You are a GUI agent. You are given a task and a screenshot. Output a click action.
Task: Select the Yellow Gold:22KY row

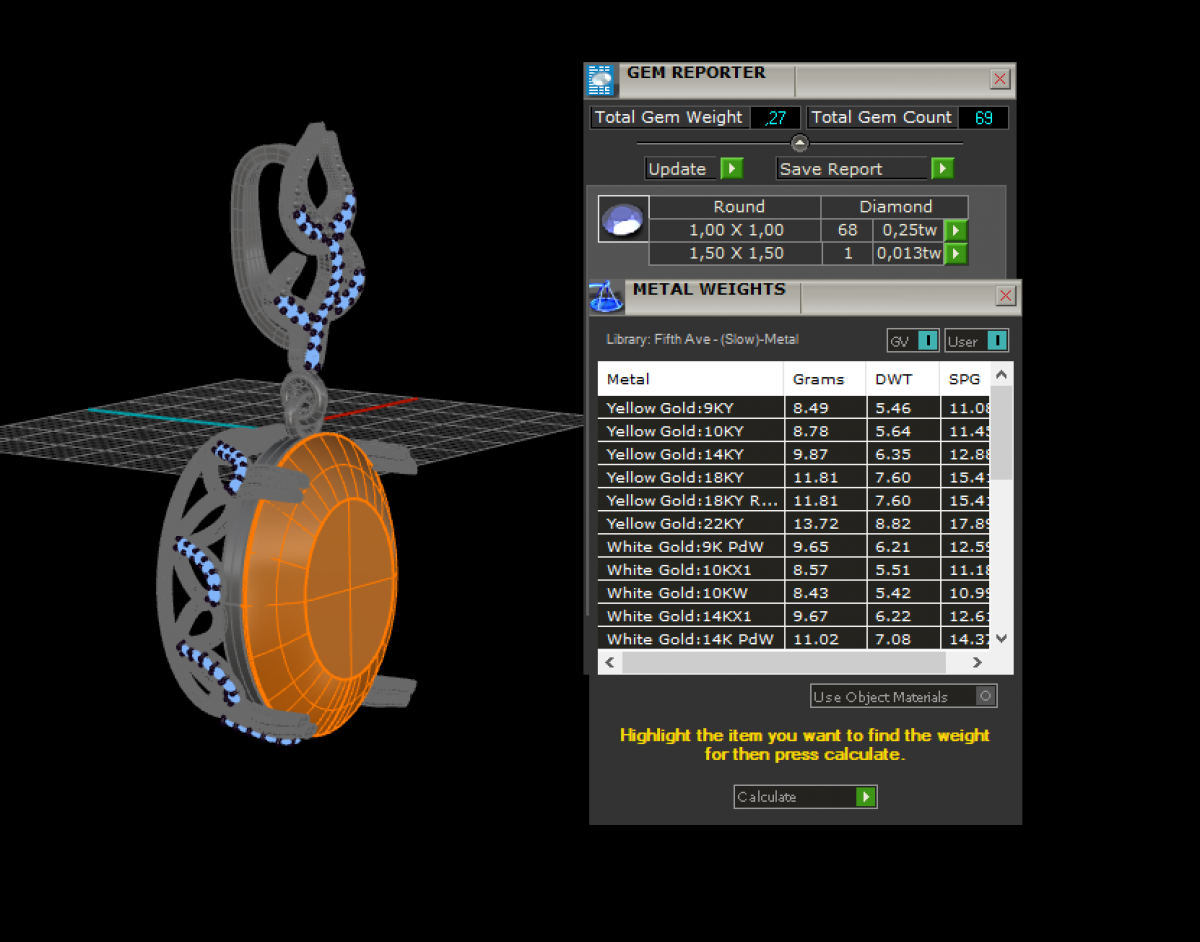pyautogui.click(x=795, y=523)
